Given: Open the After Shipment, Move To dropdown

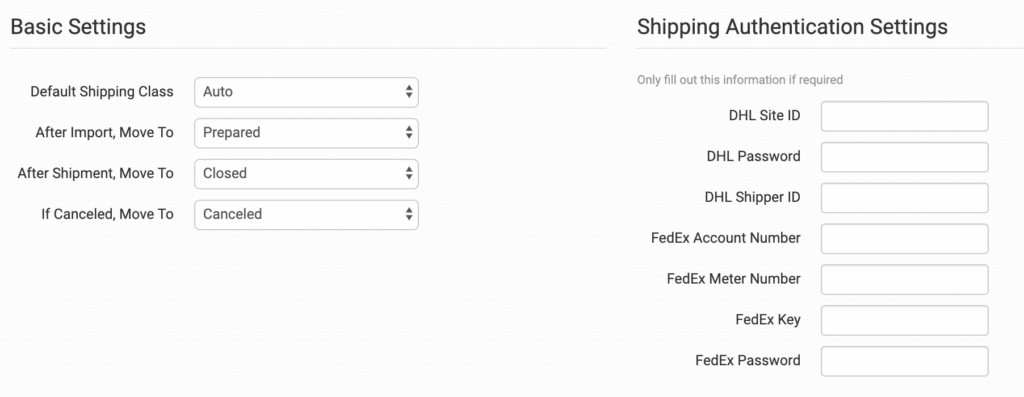Looking at the screenshot, I should (306, 174).
